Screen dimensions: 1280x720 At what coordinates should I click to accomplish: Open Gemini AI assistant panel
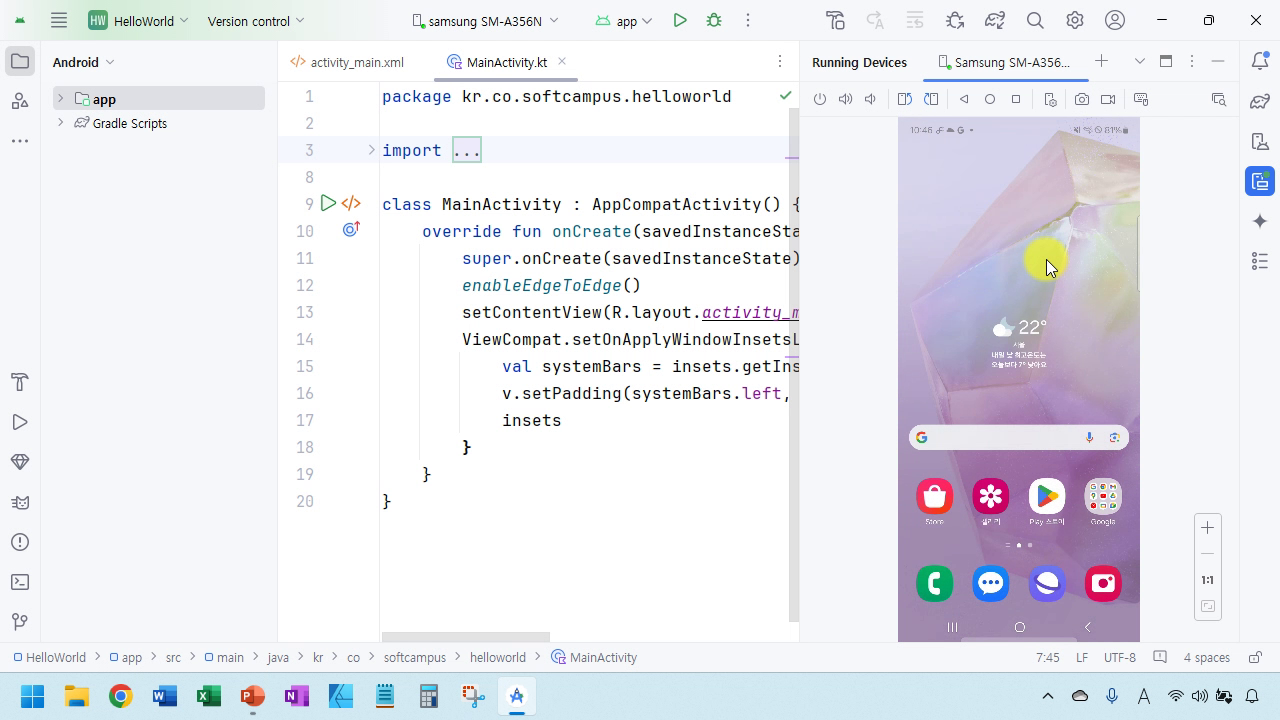pos(1260,221)
